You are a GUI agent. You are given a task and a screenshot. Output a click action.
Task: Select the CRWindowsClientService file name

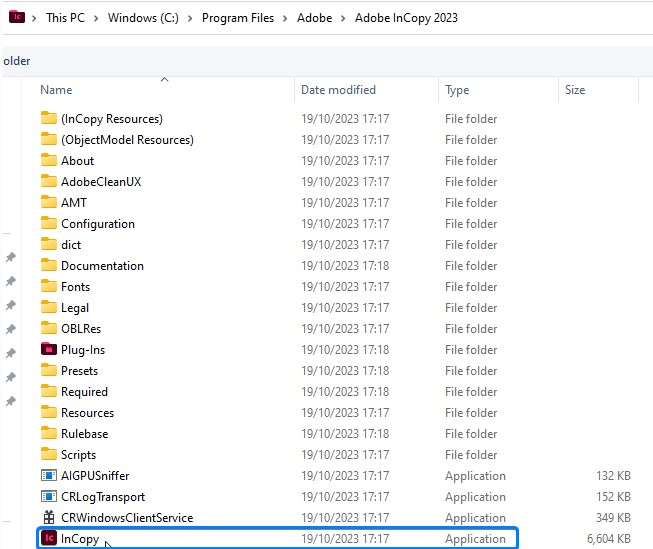tap(127, 518)
